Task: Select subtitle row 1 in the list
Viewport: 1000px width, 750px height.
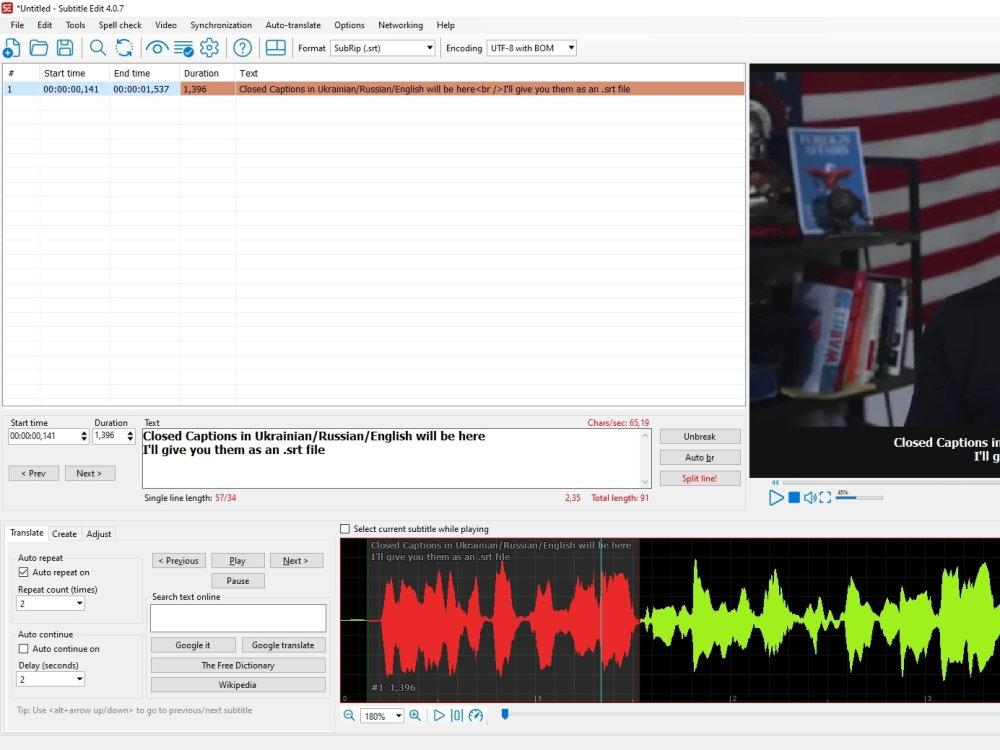Action: pos(373,89)
